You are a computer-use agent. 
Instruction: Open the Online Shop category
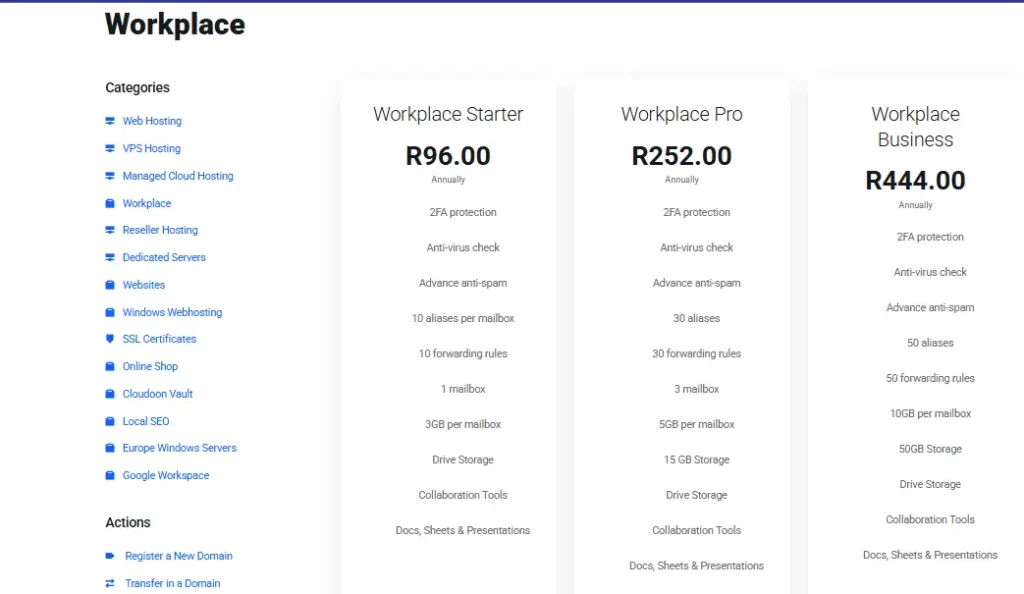point(149,366)
